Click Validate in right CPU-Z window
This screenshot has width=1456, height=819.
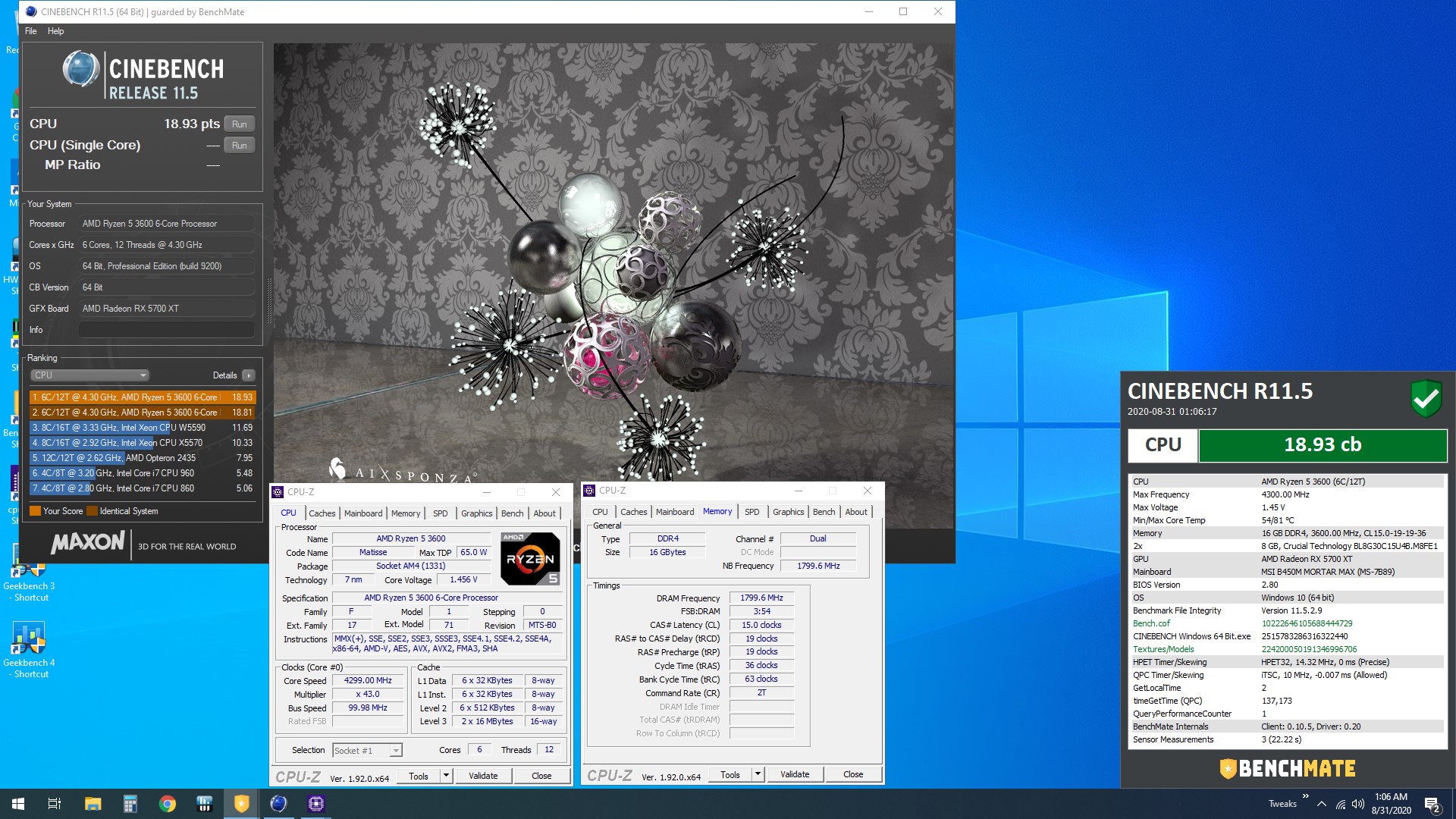(795, 774)
